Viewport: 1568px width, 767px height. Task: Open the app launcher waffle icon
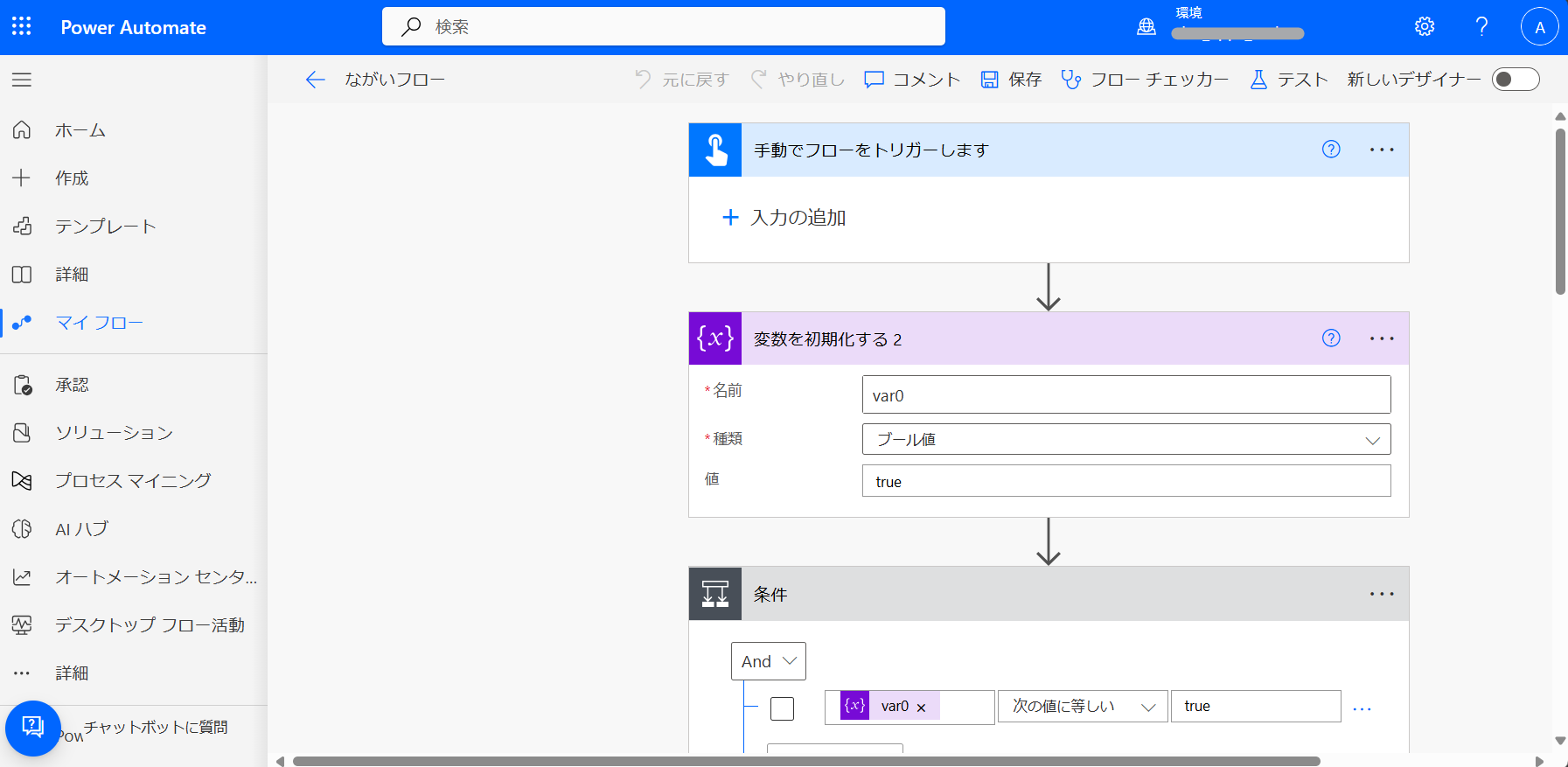[x=22, y=26]
